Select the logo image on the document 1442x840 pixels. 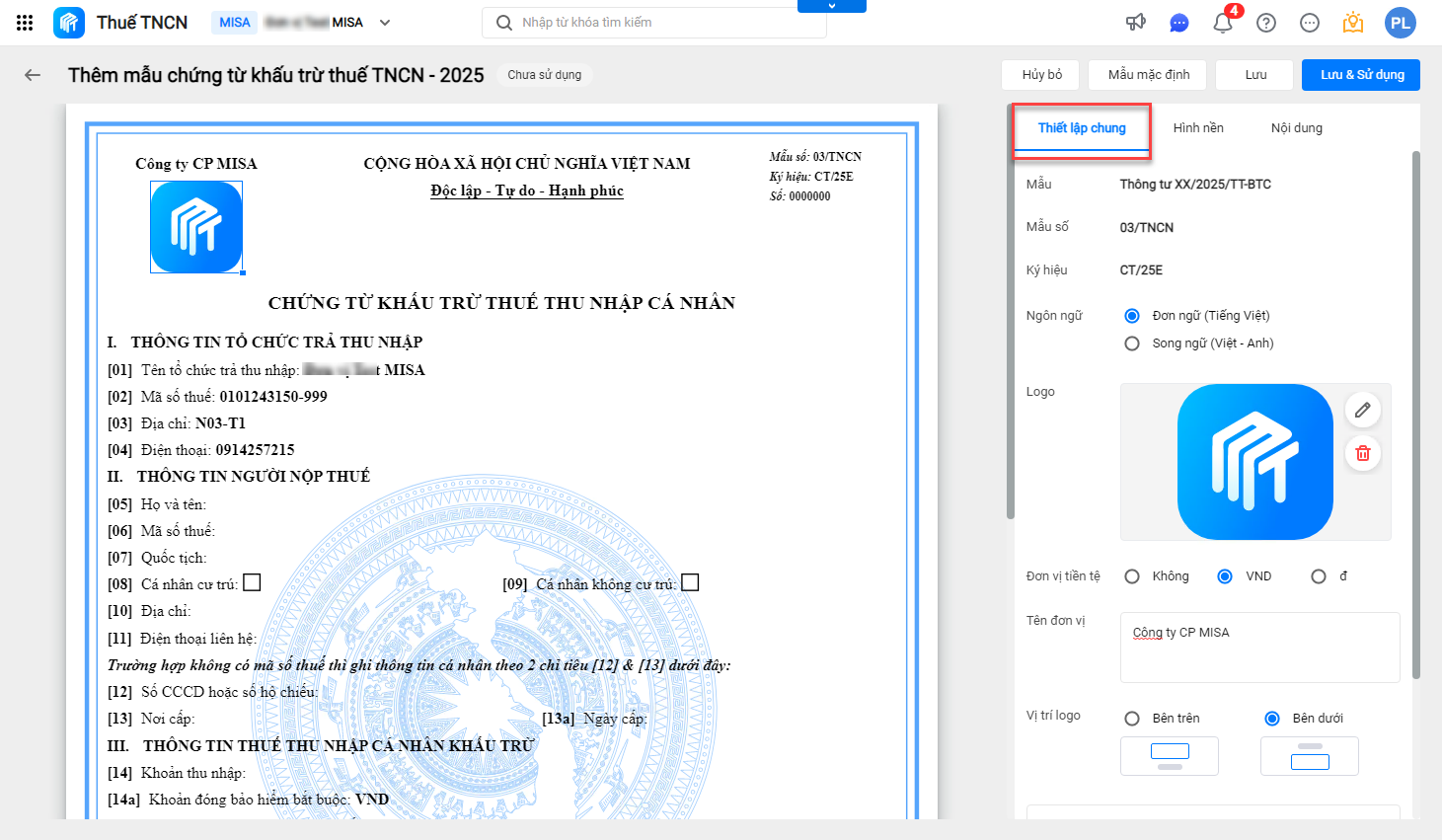(x=196, y=227)
